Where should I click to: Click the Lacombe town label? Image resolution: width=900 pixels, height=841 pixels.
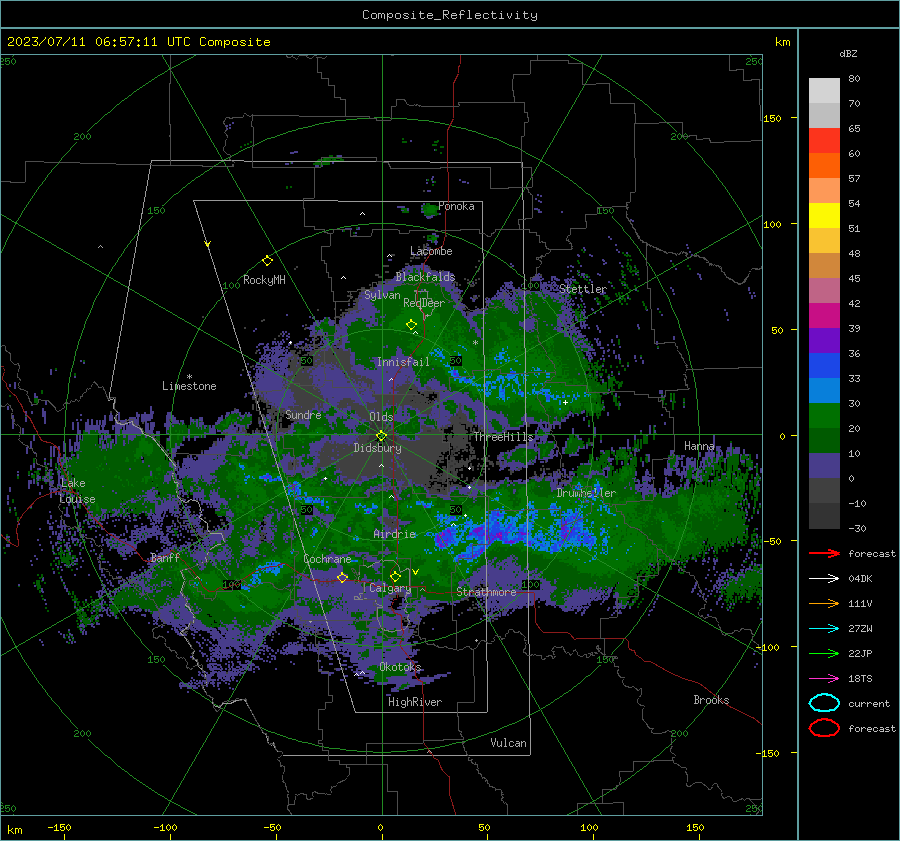pyautogui.click(x=431, y=251)
